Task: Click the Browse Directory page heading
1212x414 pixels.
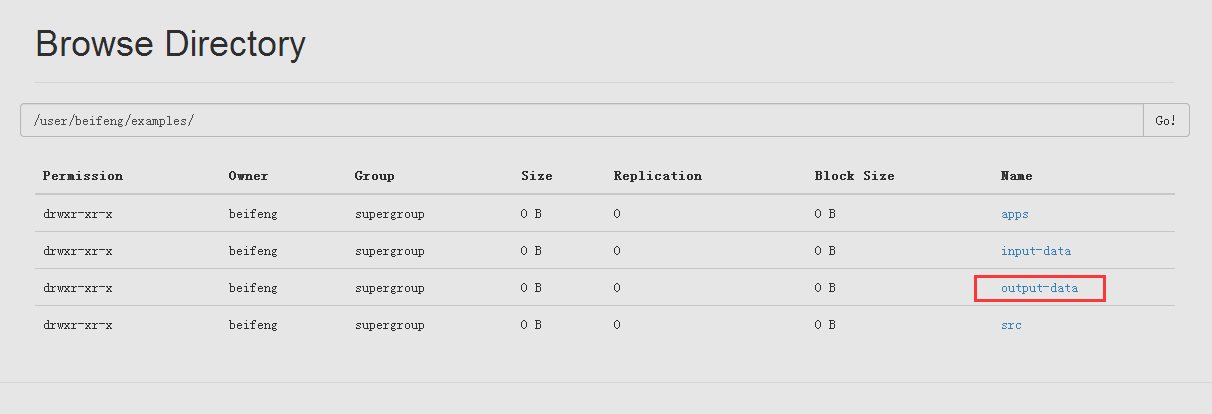Action: [170, 45]
